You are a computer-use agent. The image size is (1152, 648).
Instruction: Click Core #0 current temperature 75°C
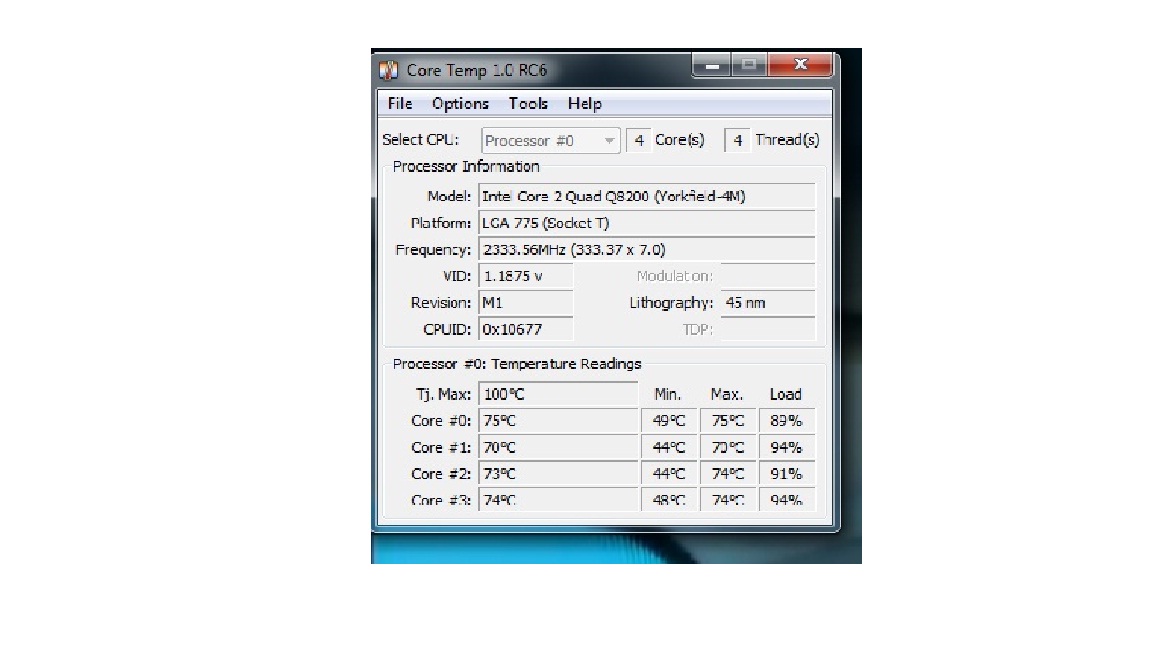click(558, 421)
